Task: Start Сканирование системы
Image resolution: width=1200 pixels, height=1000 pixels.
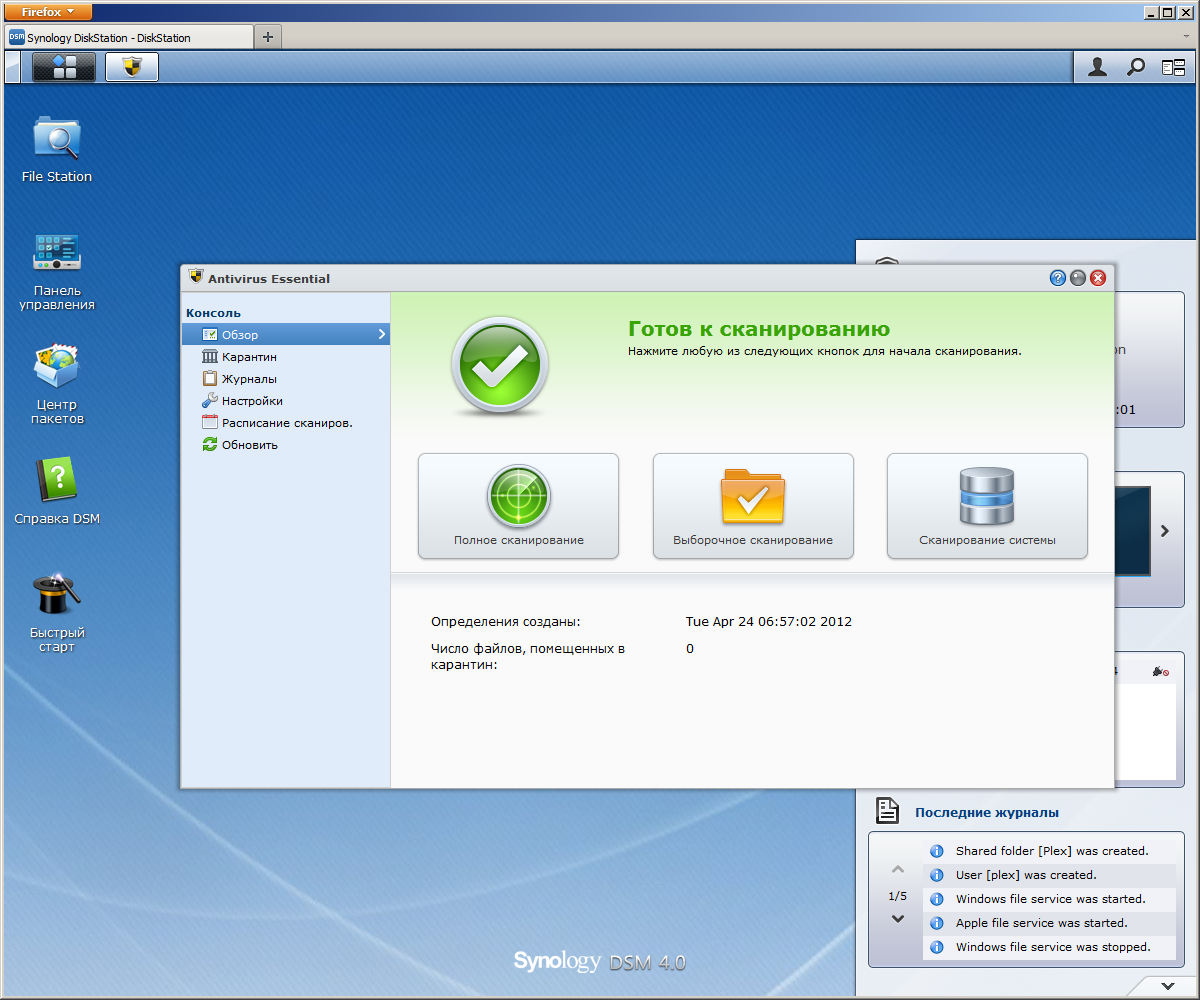Action: pyautogui.click(x=987, y=506)
